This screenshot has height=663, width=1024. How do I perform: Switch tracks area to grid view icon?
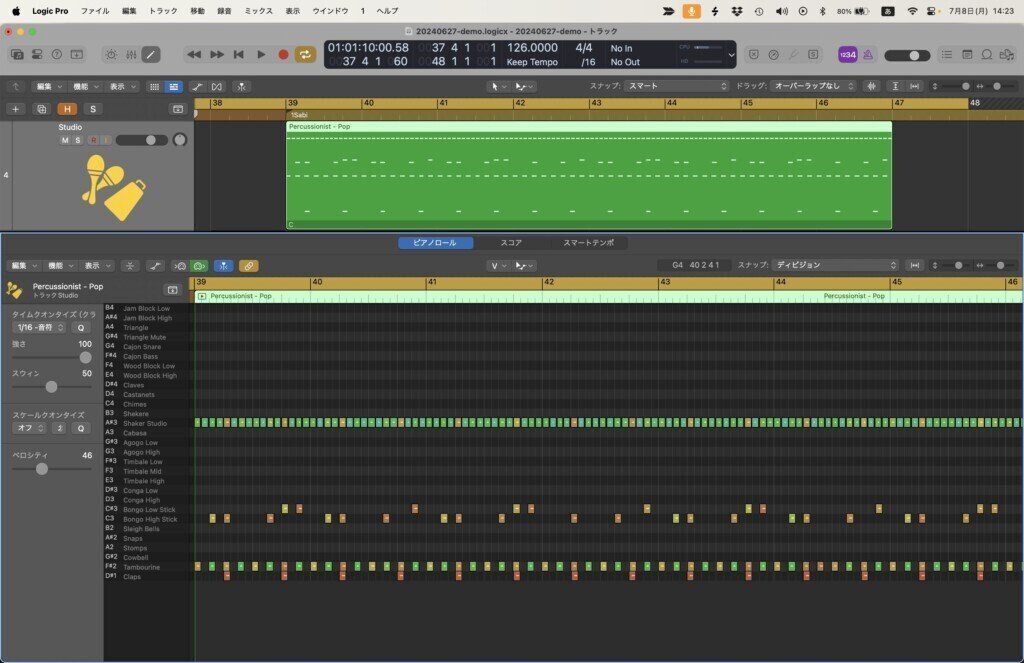[x=154, y=86]
